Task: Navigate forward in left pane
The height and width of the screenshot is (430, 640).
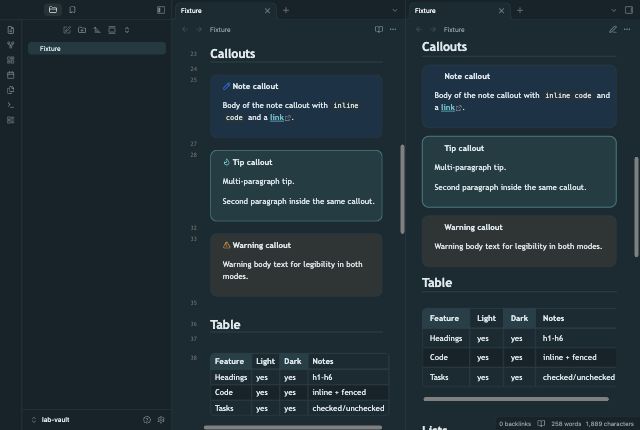Action: [199, 29]
